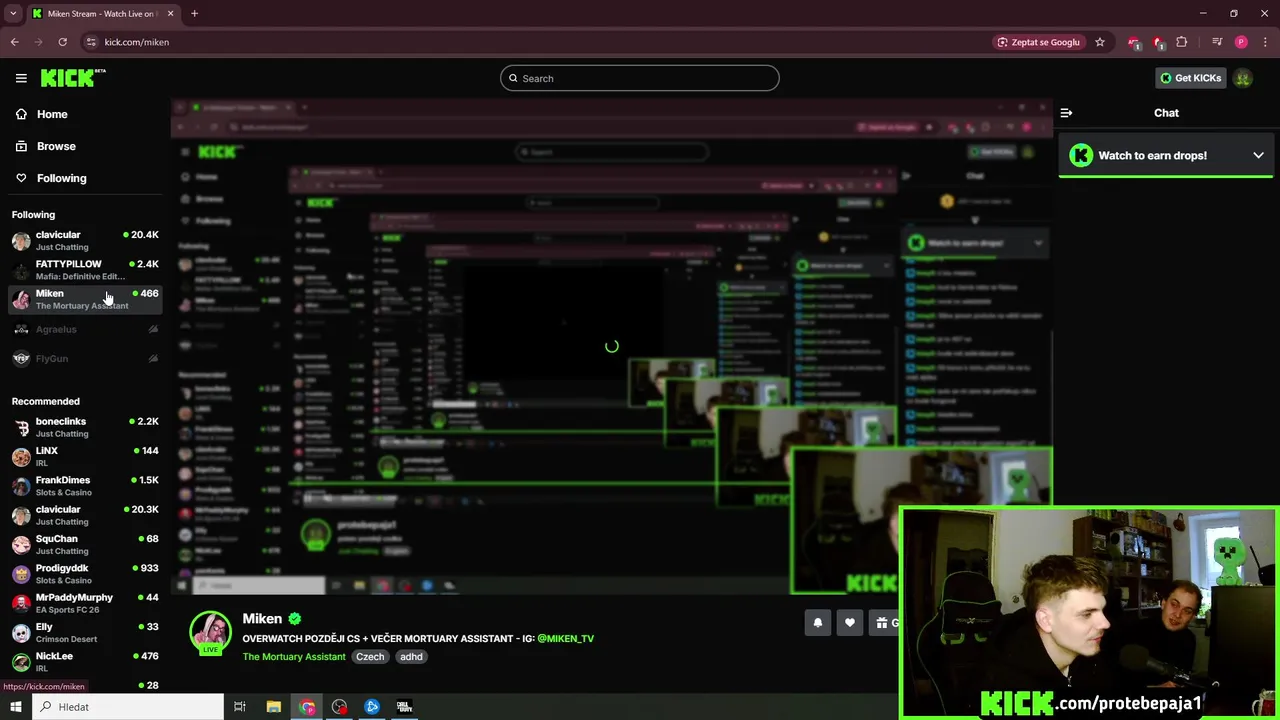Screen dimensions: 1280x720
Task: Open the Chrome profile P avatar
Action: [1241, 42]
